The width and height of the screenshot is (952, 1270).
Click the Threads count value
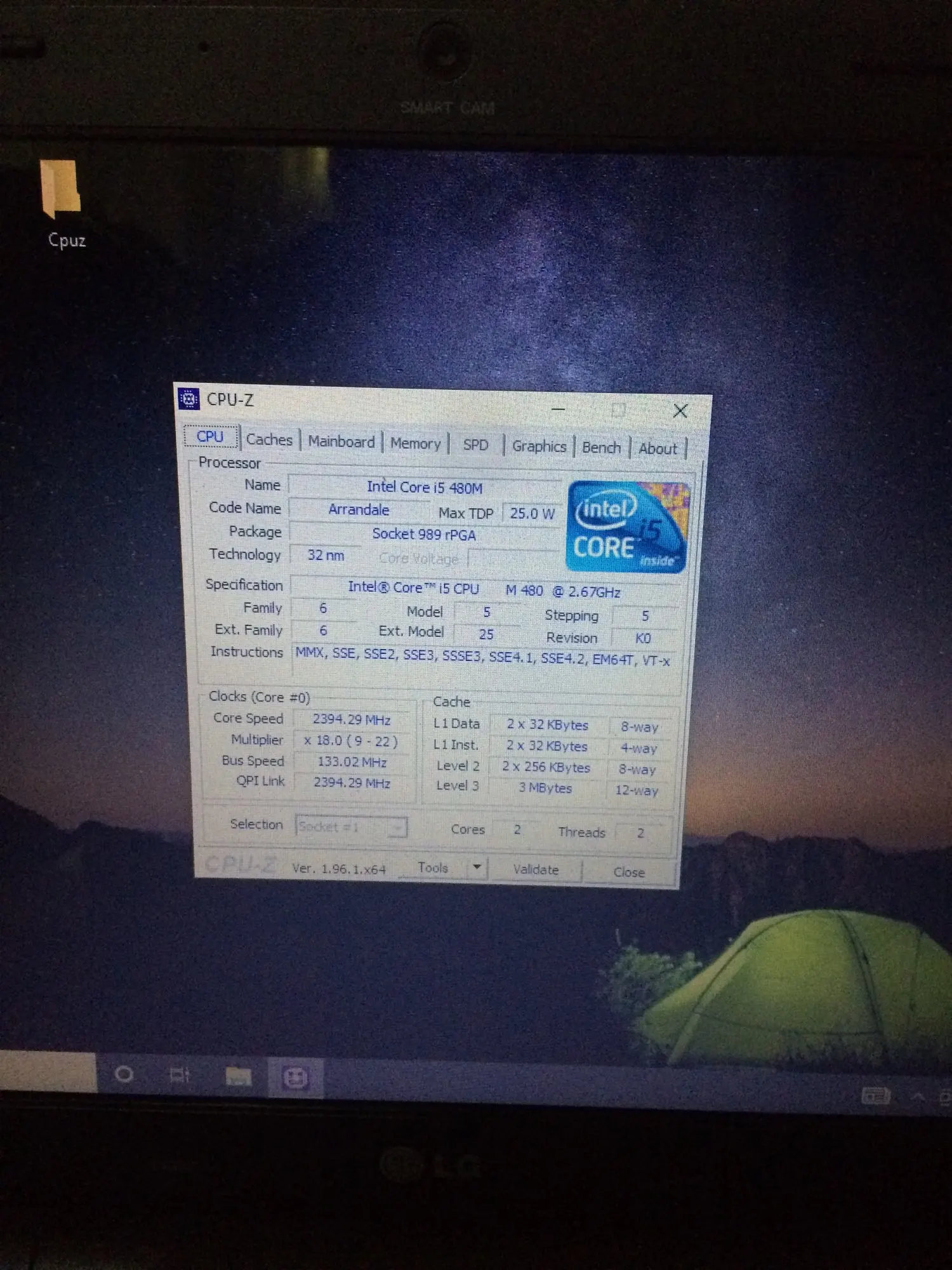click(x=640, y=832)
